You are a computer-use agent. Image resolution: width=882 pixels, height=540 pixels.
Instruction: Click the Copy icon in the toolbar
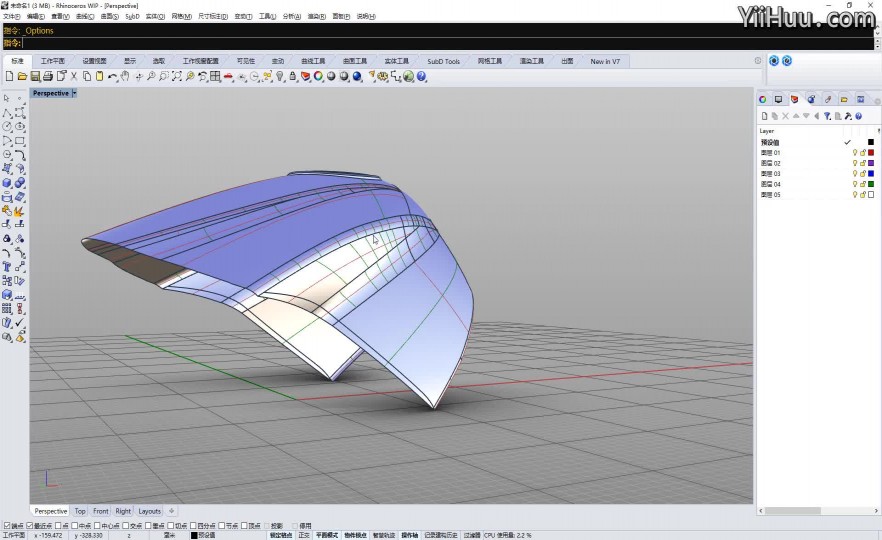pos(87,76)
